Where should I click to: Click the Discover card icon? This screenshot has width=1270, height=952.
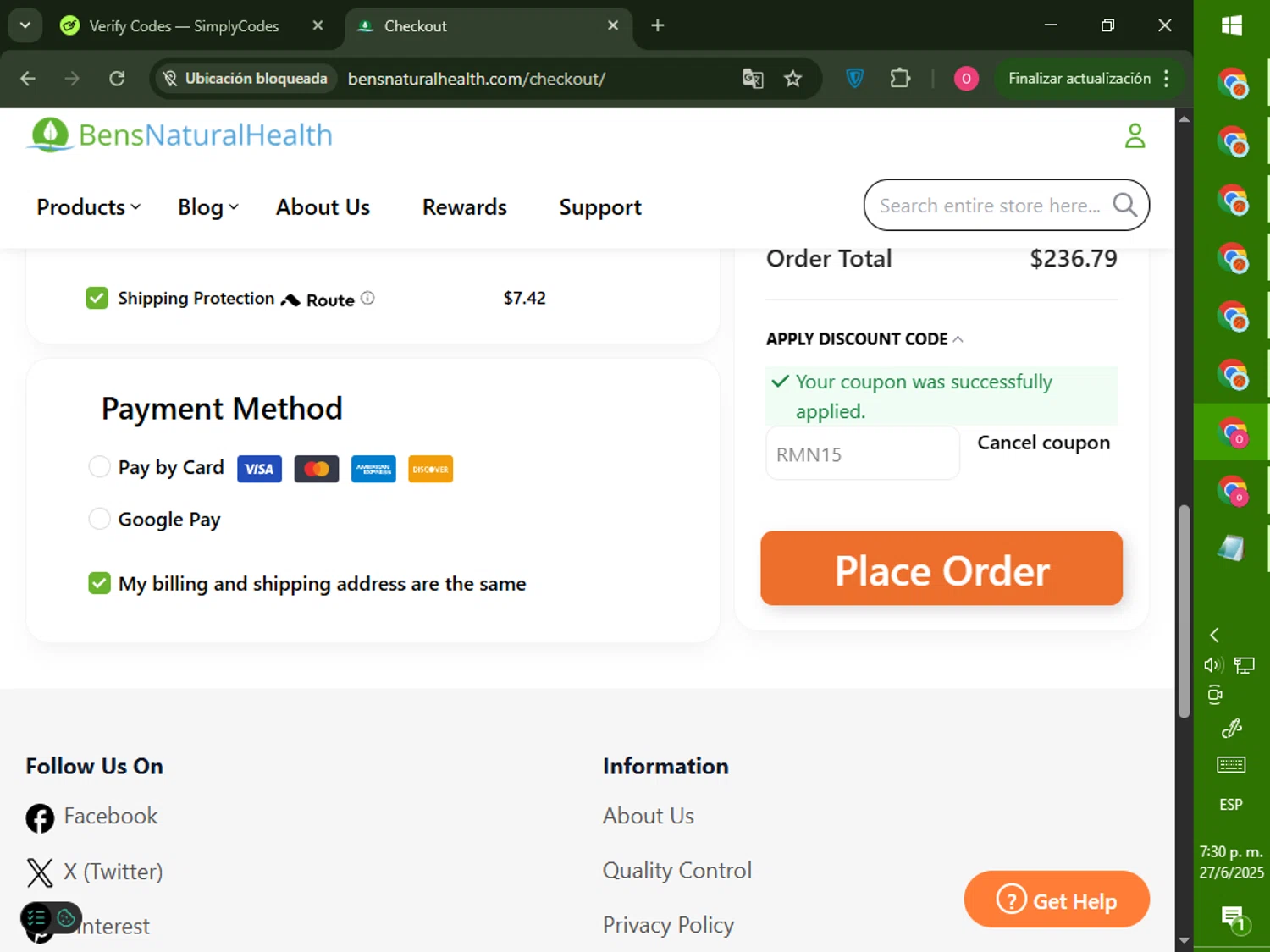coord(430,469)
